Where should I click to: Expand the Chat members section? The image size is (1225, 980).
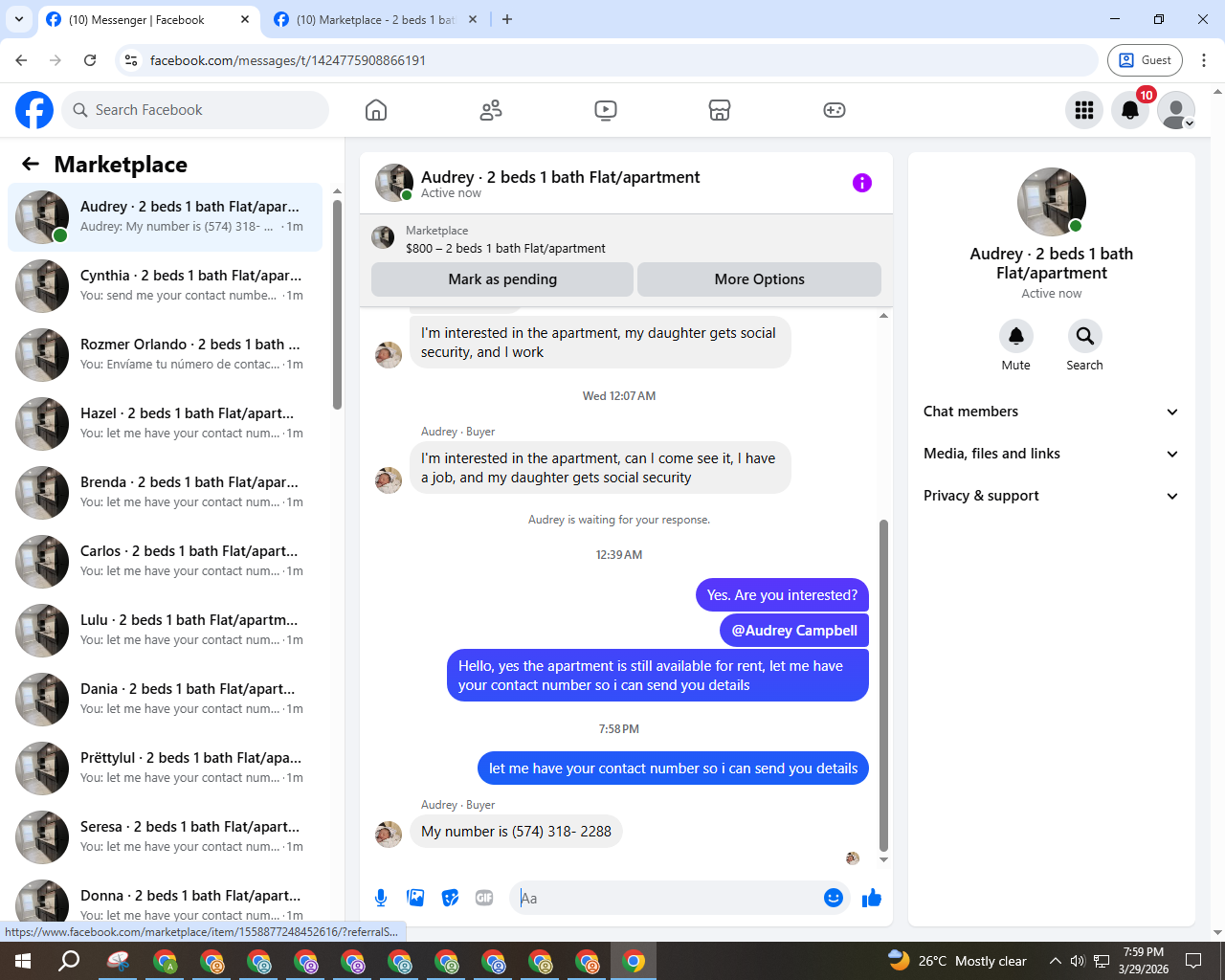(x=1051, y=412)
